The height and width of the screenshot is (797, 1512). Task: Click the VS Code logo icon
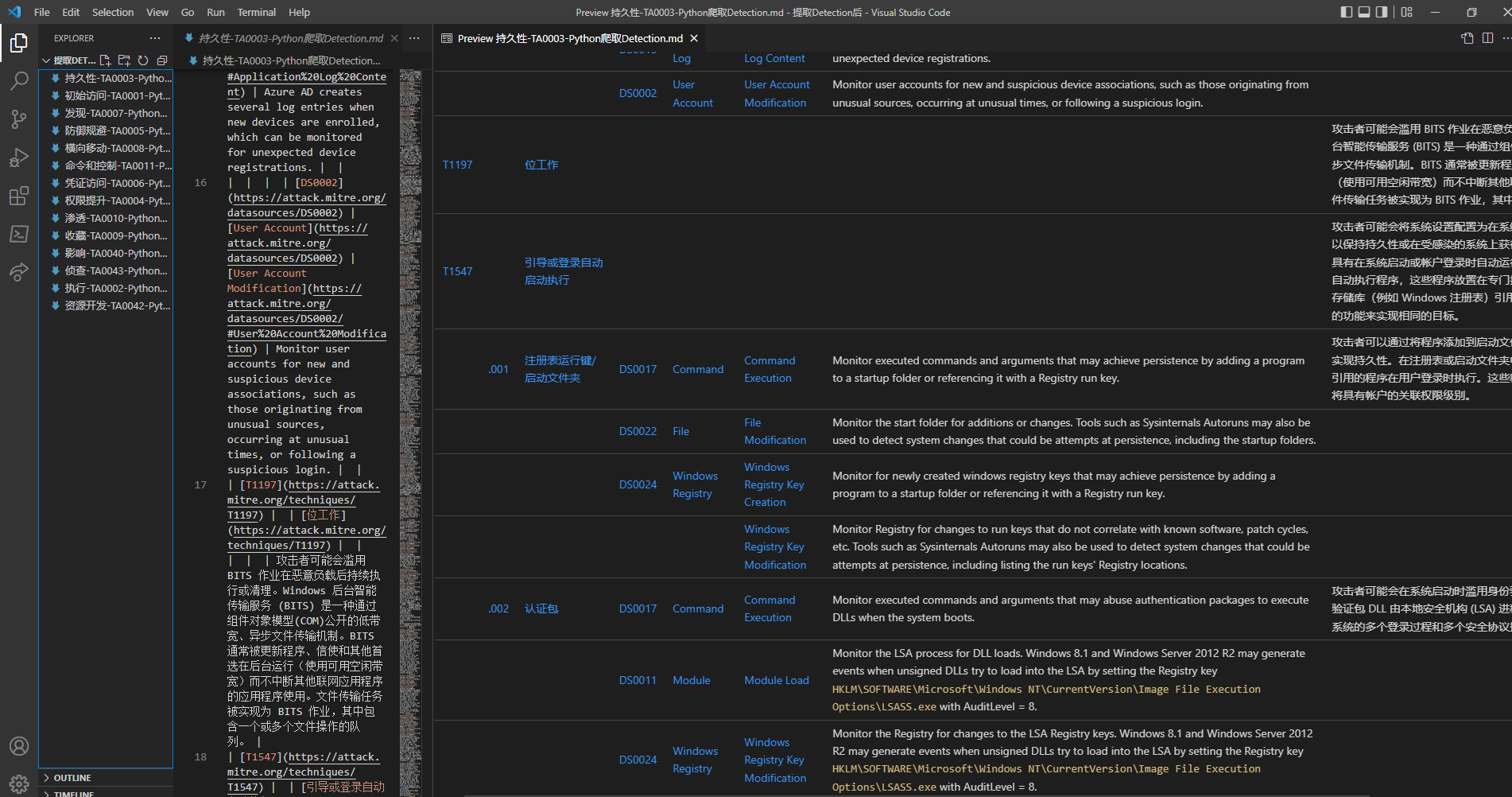coord(14,12)
